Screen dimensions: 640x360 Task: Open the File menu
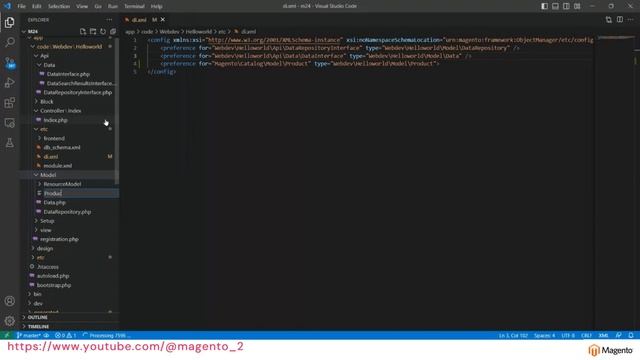[22, 6]
